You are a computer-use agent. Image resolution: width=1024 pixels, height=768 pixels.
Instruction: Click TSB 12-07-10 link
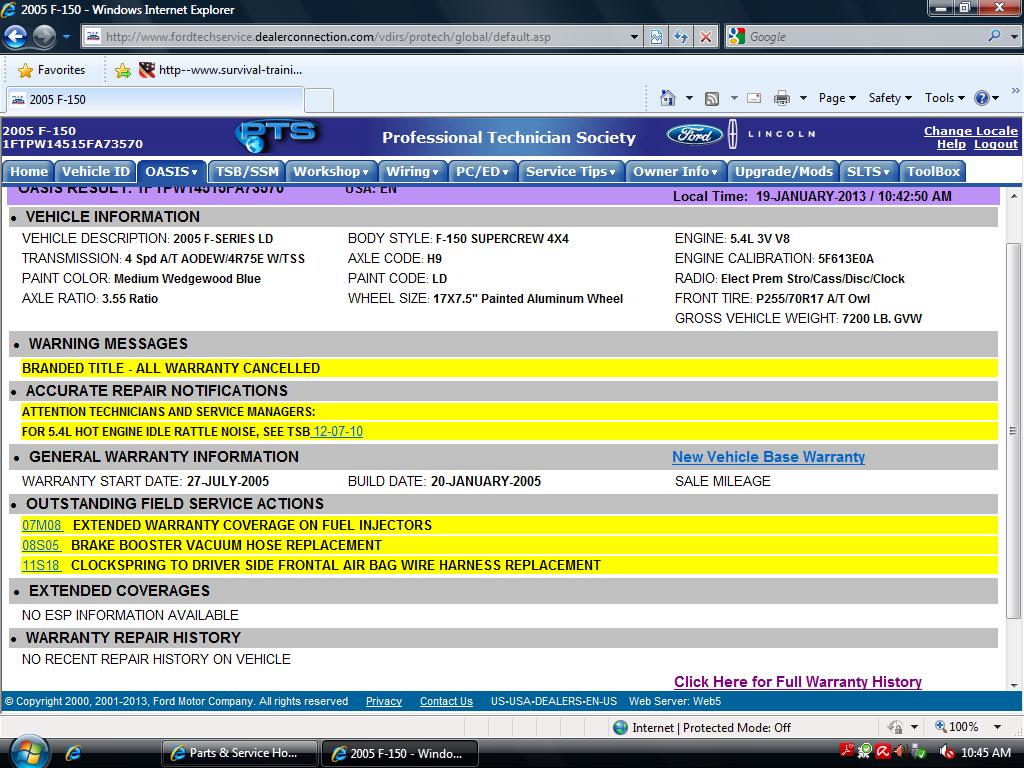[x=338, y=431]
